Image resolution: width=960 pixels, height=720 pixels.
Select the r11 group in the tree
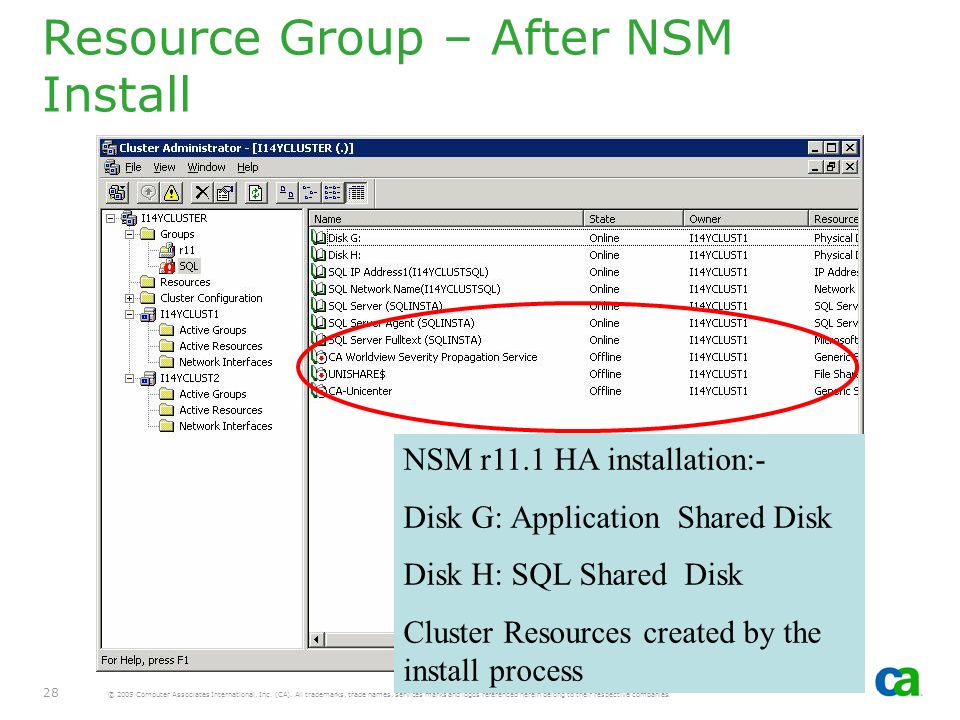click(x=187, y=250)
